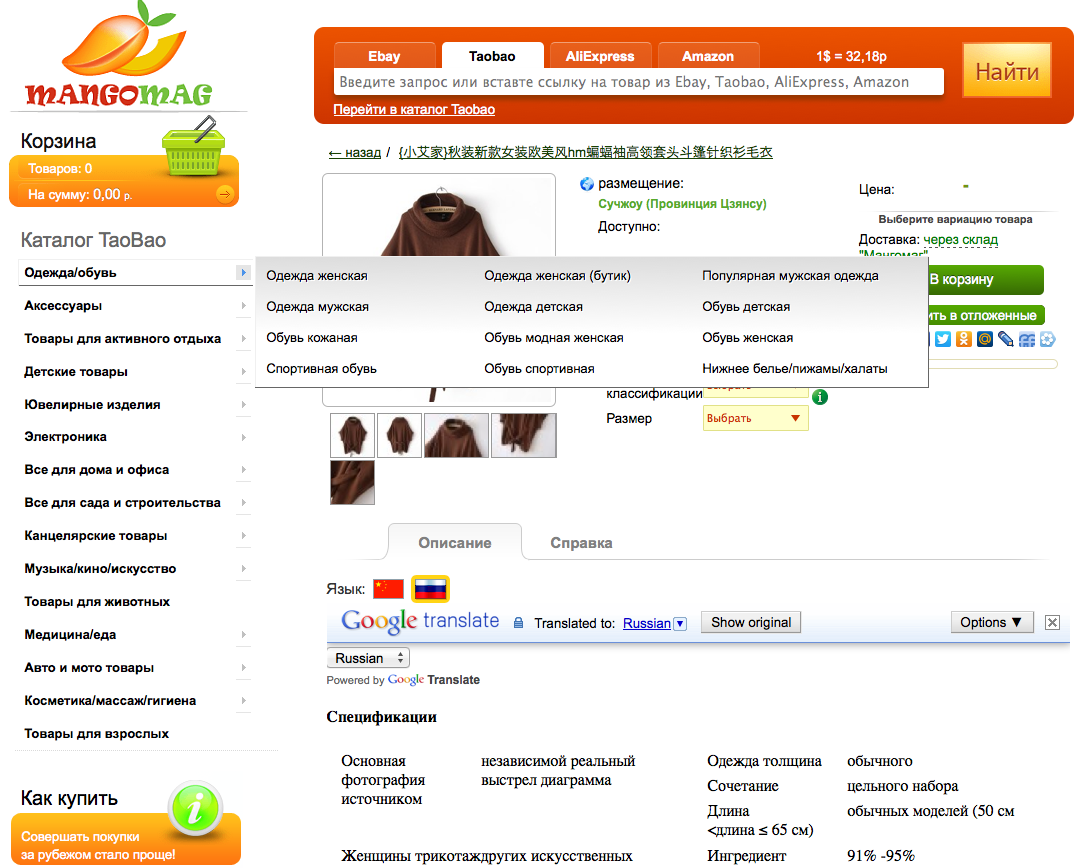Open Обувь кожаная submenu item
This screenshot has width=1077, height=868.
pyautogui.click(x=312, y=337)
